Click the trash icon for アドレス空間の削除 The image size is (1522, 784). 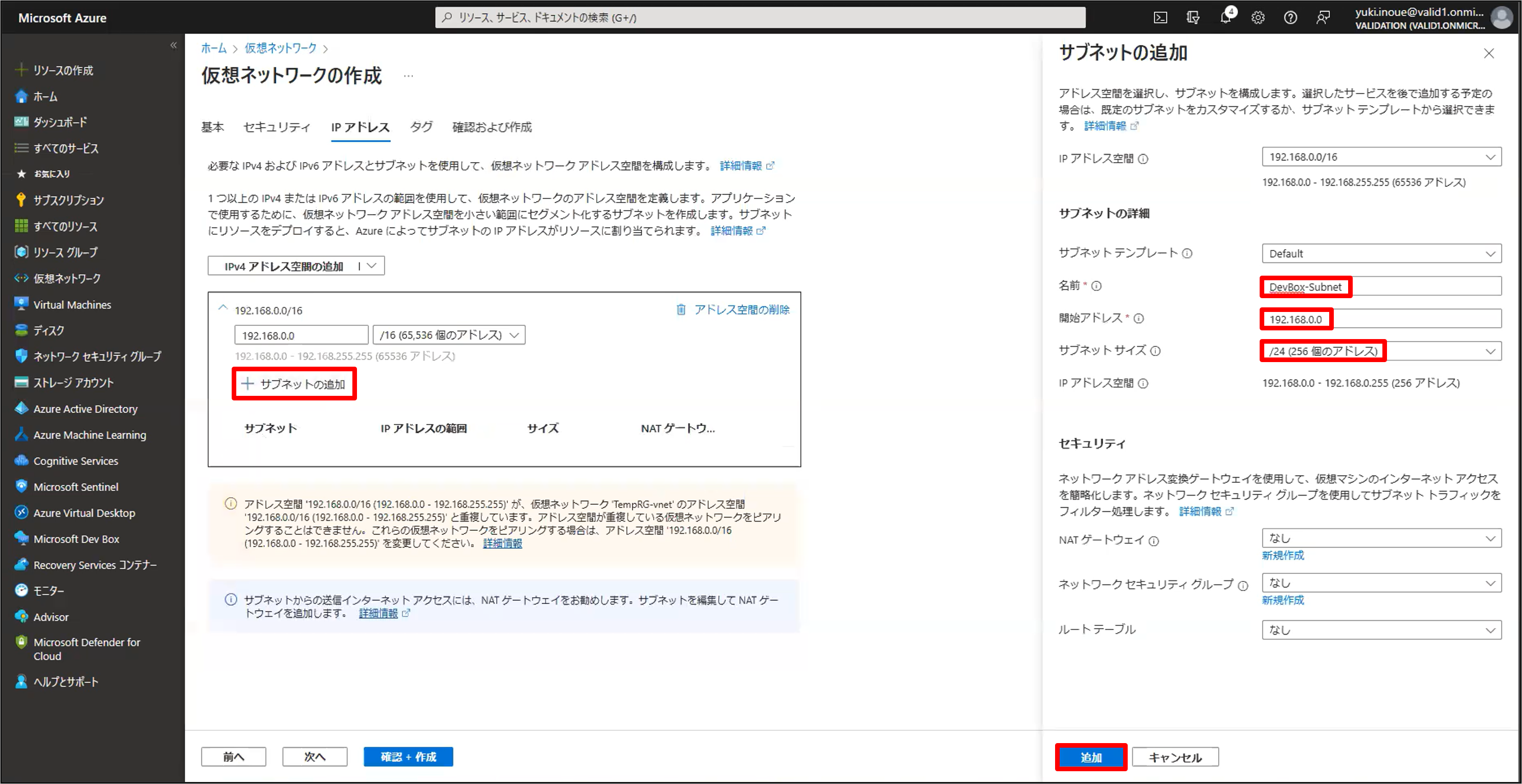681,309
